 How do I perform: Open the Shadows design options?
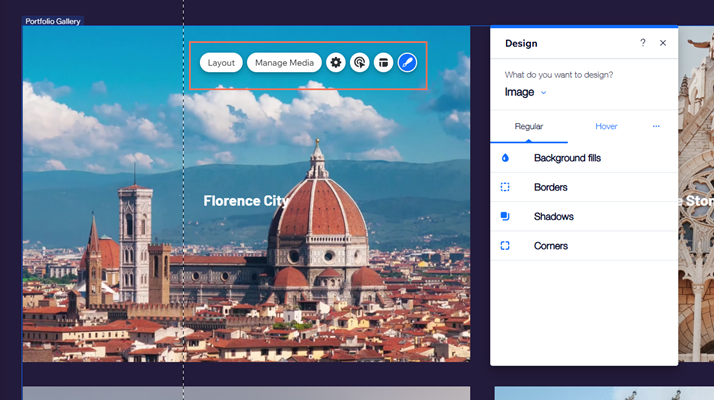tap(553, 216)
